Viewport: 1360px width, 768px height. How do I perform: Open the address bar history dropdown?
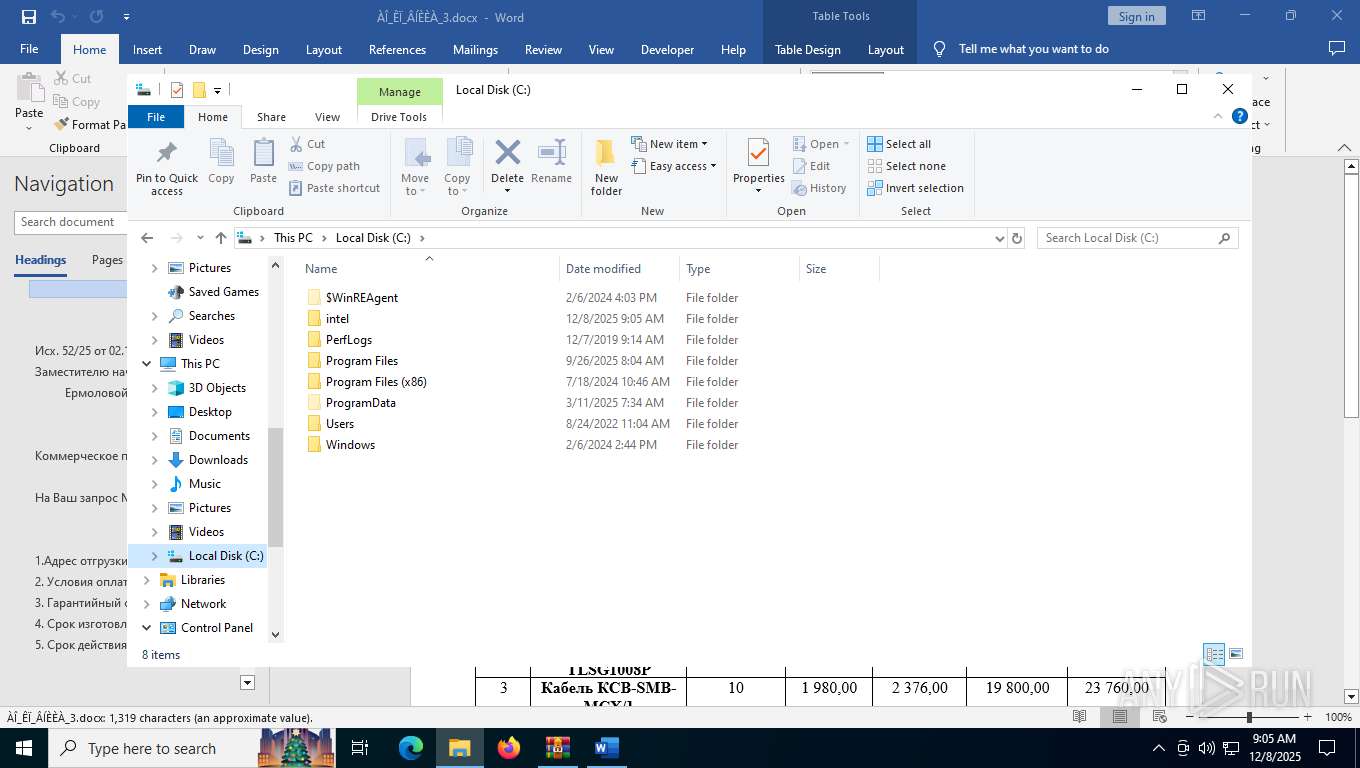click(999, 238)
